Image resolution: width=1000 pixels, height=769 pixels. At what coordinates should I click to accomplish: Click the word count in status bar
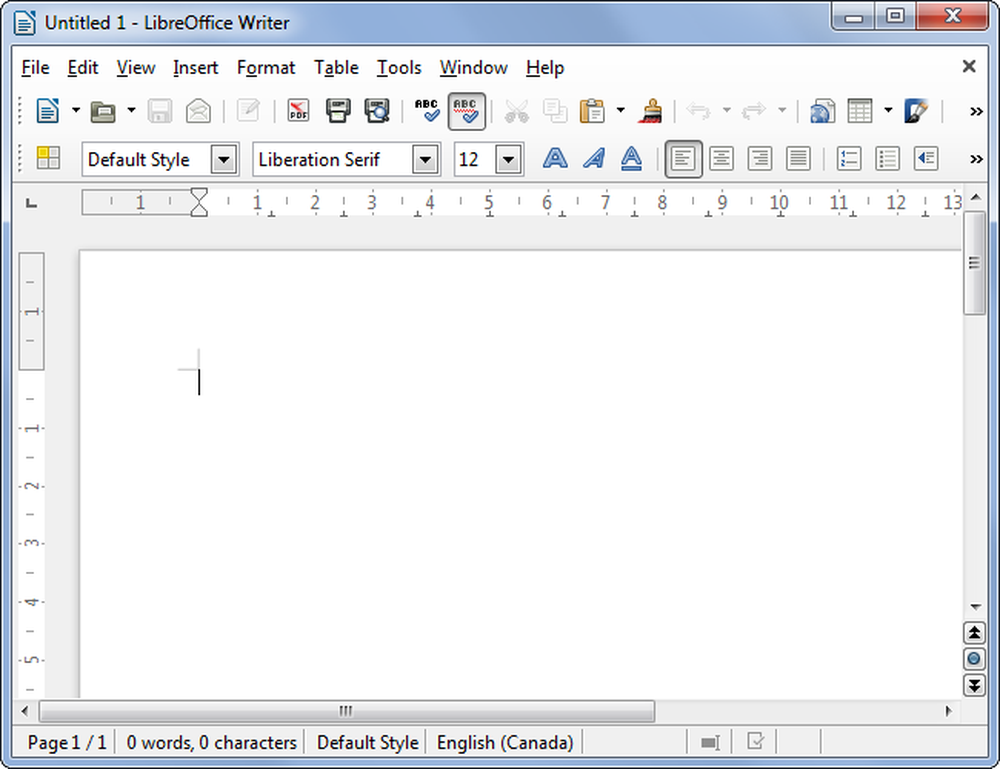click(211, 743)
